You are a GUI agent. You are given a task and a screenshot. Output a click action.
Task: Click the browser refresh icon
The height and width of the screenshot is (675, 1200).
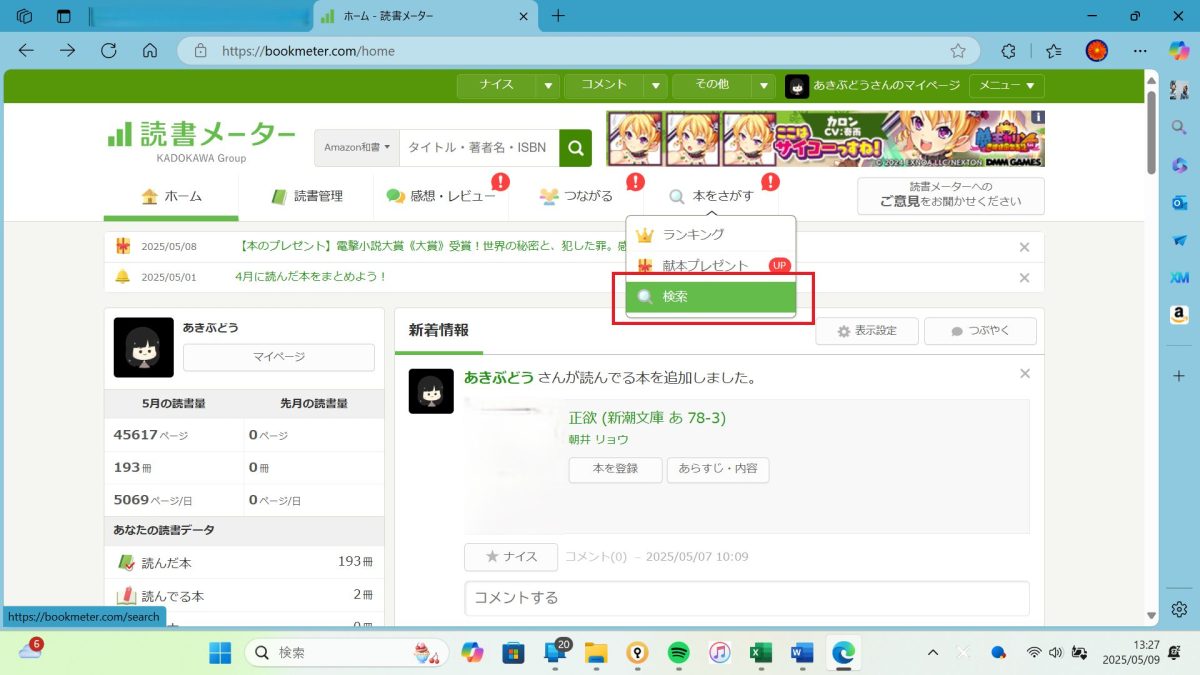tap(108, 50)
